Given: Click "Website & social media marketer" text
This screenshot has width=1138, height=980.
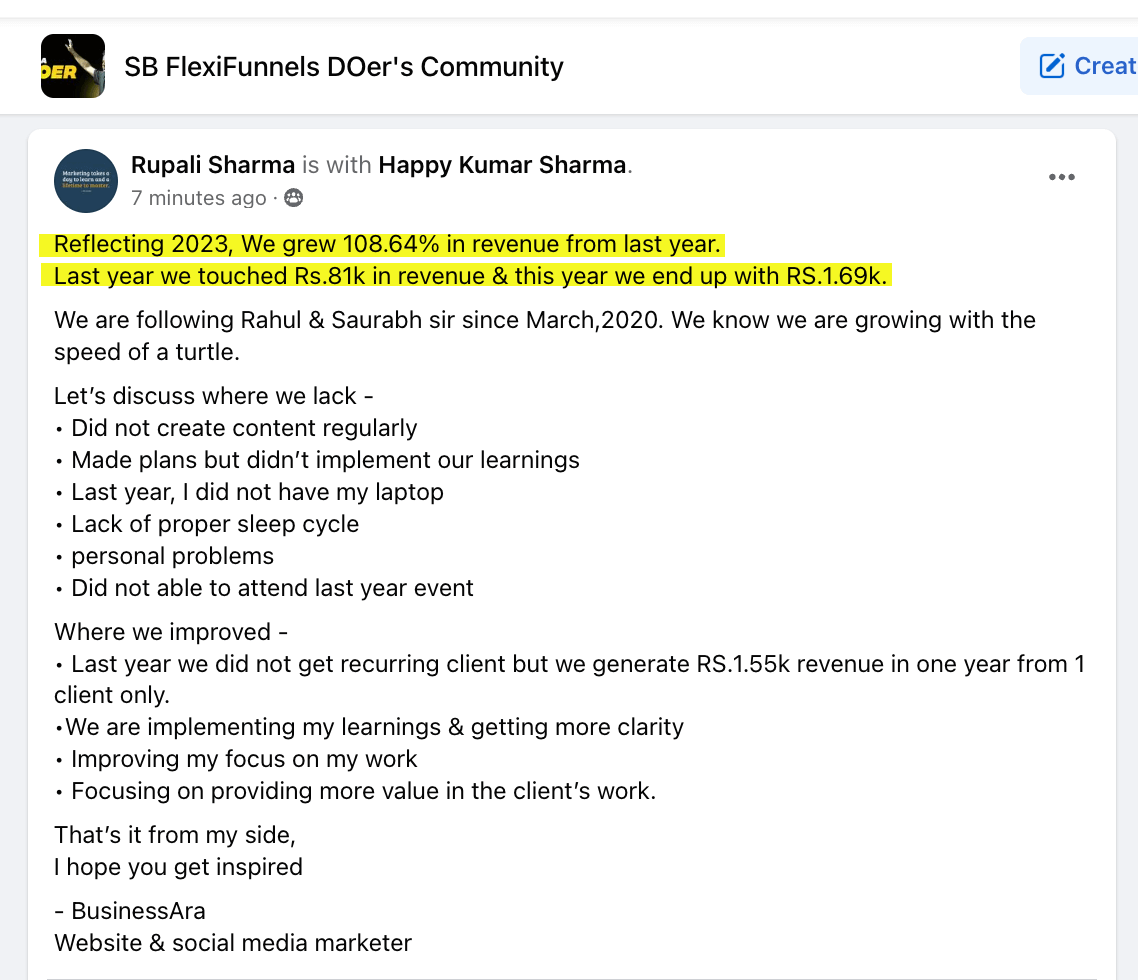Looking at the screenshot, I should [233, 942].
